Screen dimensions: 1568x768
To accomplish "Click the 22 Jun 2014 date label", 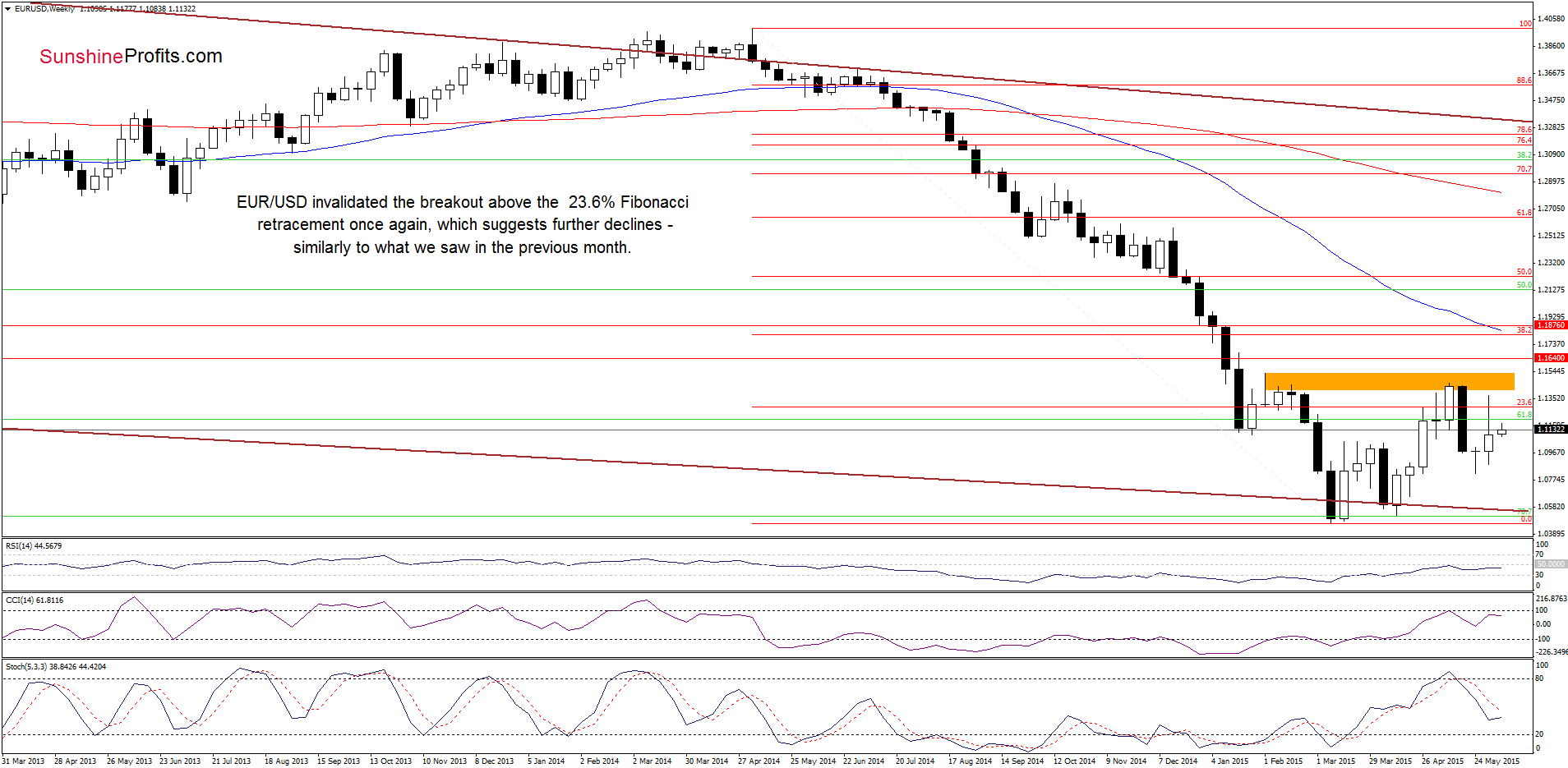I will [864, 761].
